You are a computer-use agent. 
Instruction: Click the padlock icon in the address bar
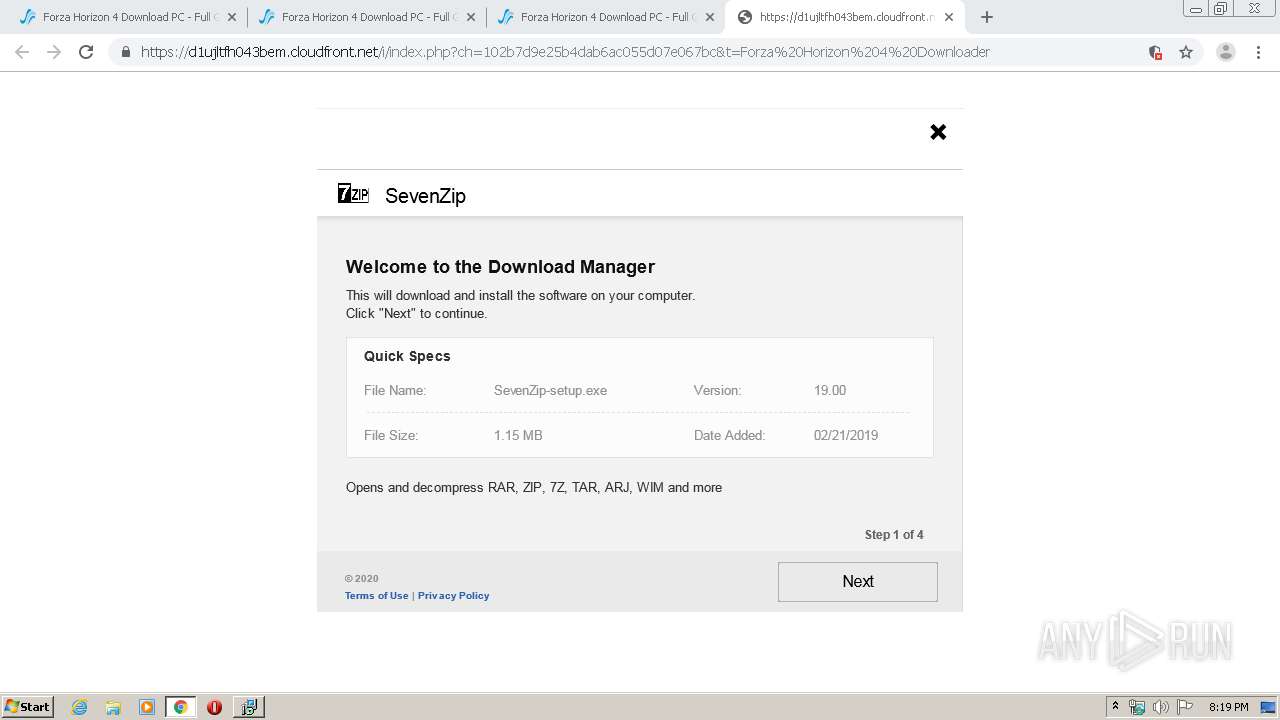click(x=126, y=52)
